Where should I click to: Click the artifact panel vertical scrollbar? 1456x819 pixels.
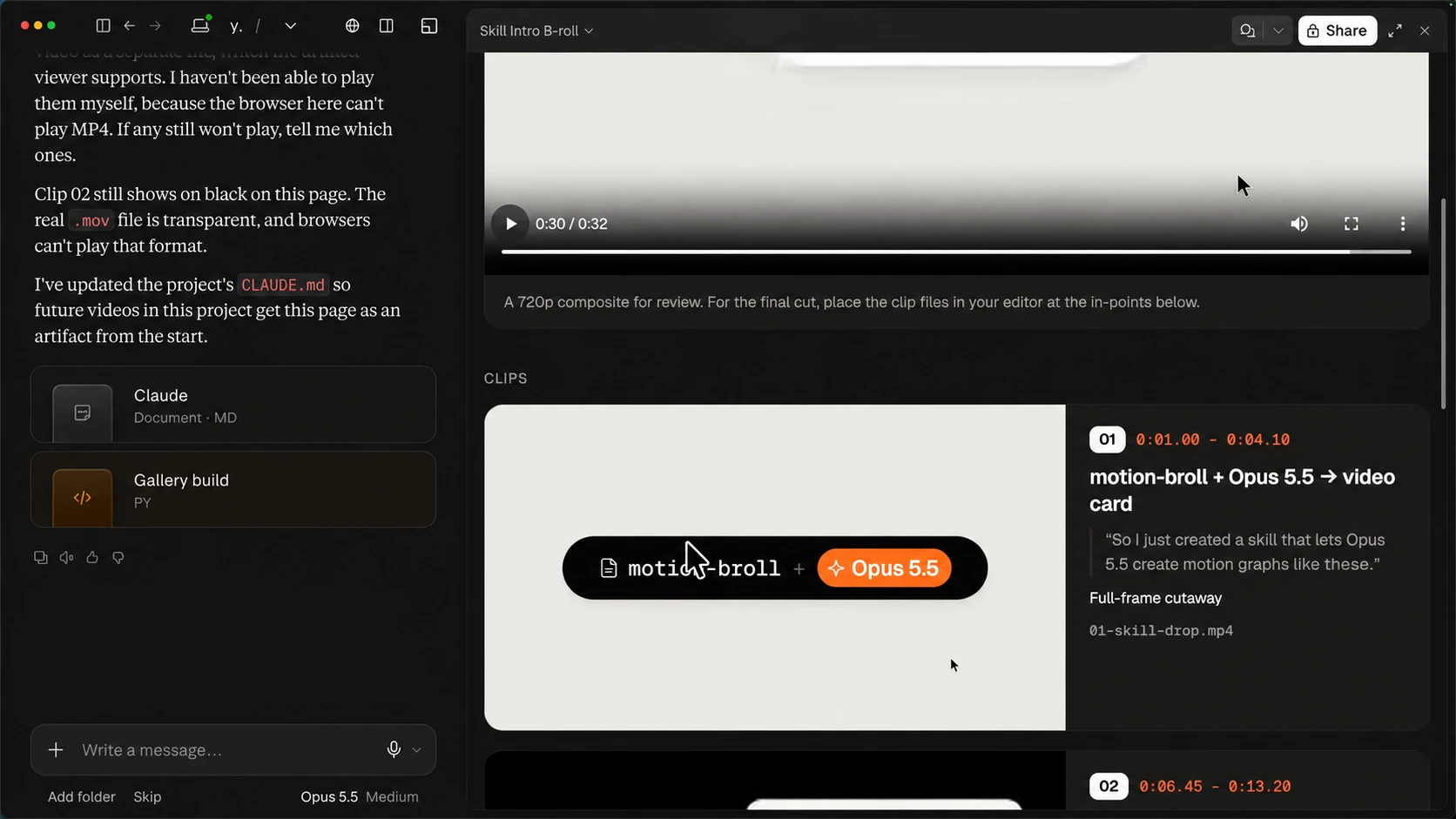1443,303
